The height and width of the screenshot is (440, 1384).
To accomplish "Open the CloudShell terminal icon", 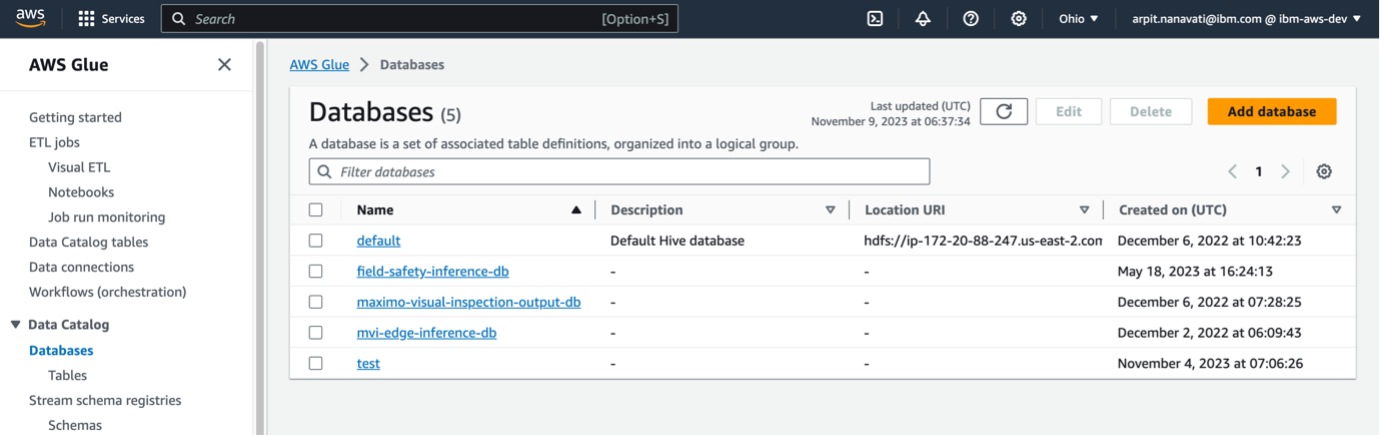I will [x=875, y=19].
